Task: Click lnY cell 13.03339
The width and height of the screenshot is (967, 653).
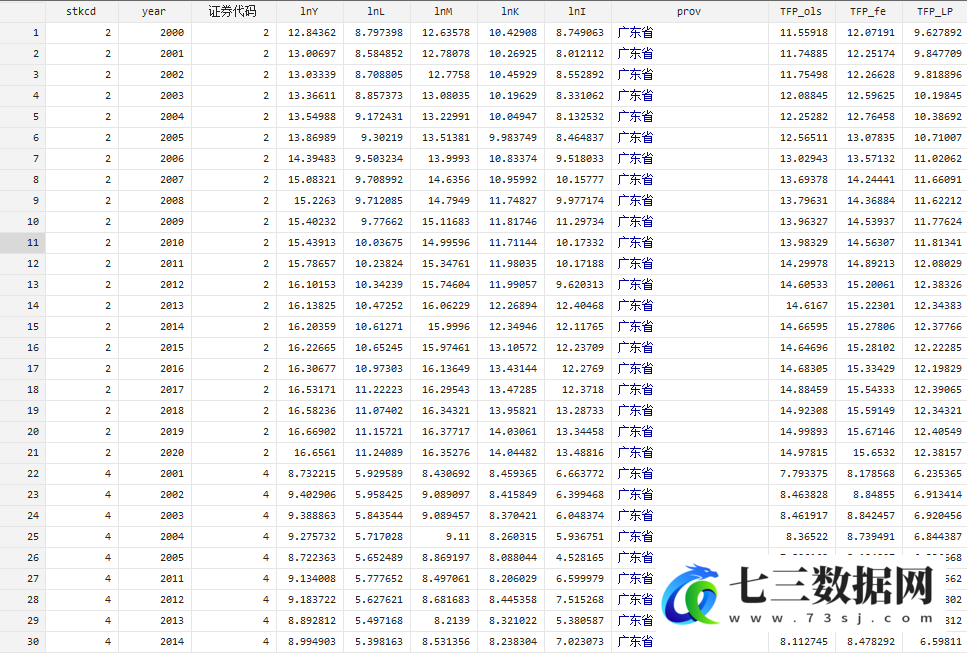Action: pos(311,75)
